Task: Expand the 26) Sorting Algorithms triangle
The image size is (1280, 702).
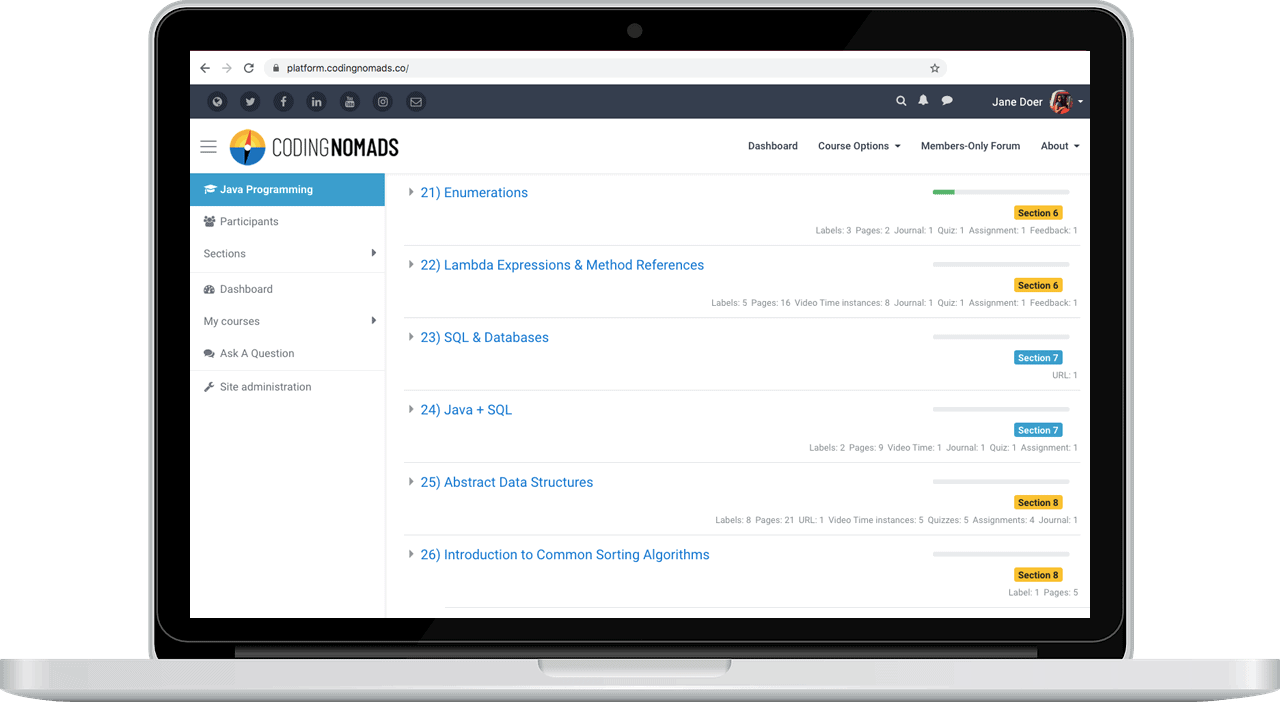Action: click(411, 554)
